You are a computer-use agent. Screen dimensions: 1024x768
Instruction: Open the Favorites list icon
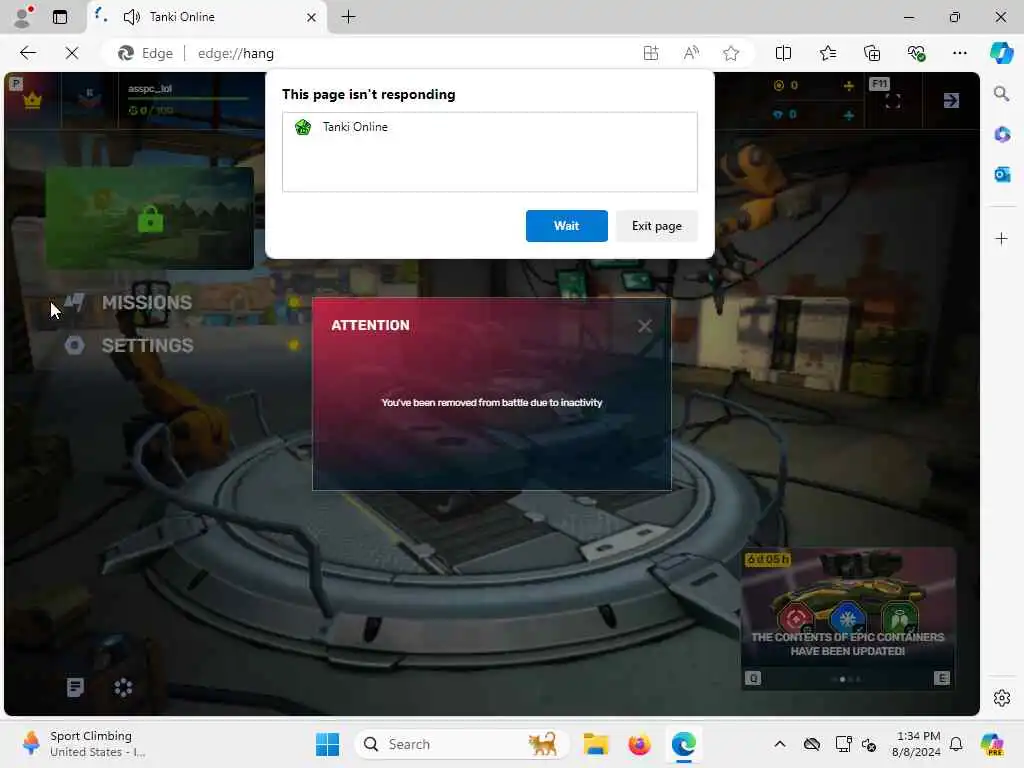[827, 54]
